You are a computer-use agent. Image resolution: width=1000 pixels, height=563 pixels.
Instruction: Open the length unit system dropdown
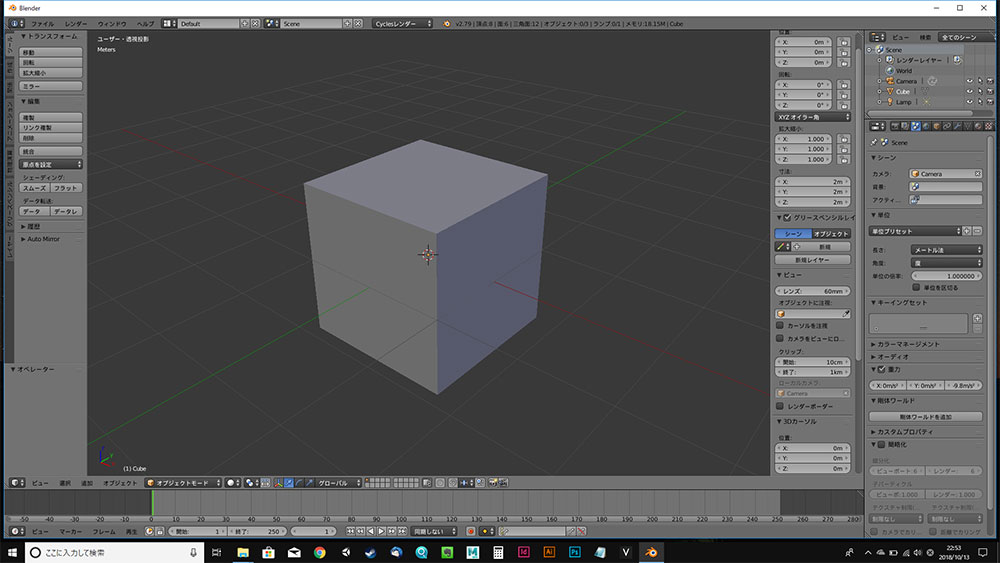point(946,250)
